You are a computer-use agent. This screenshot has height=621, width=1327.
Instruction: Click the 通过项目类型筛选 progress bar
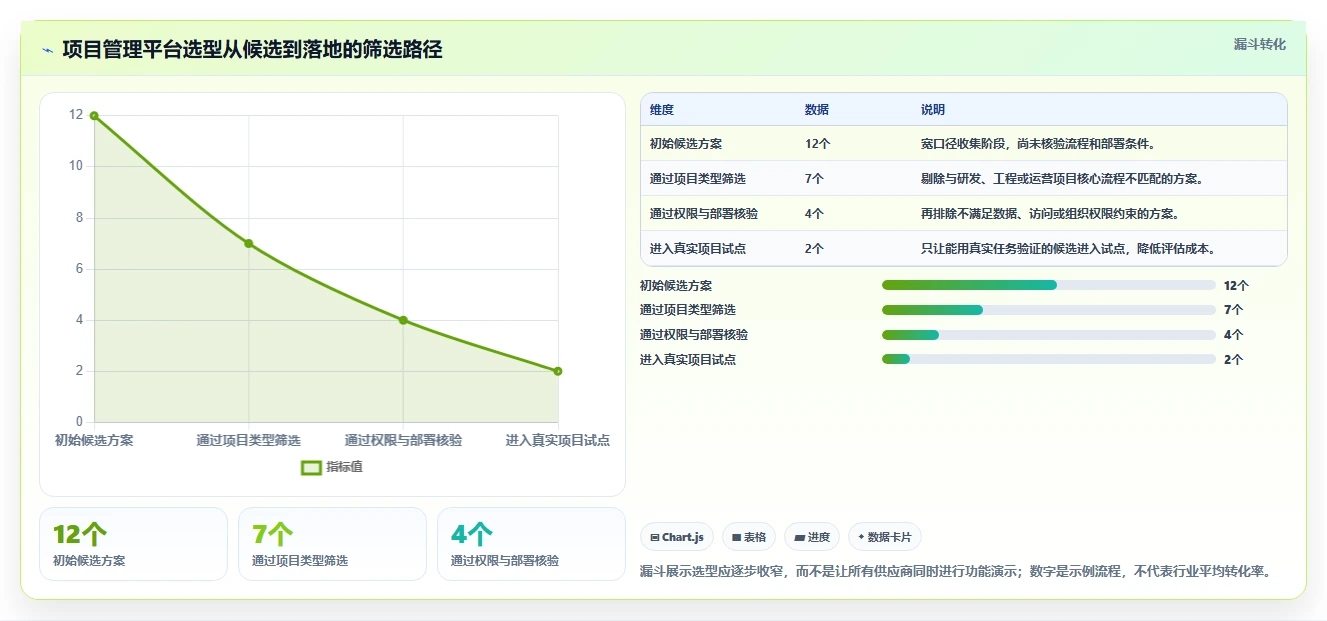[x=1049, y=310]
